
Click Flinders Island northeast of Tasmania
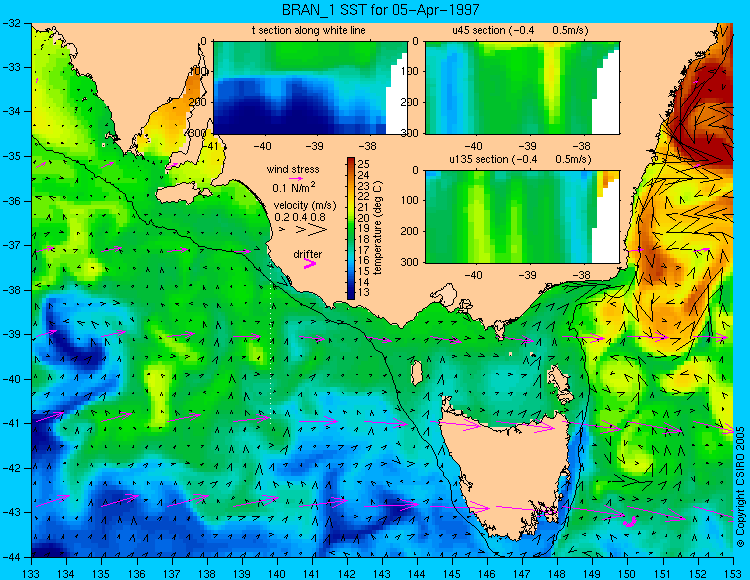[561, 380]
